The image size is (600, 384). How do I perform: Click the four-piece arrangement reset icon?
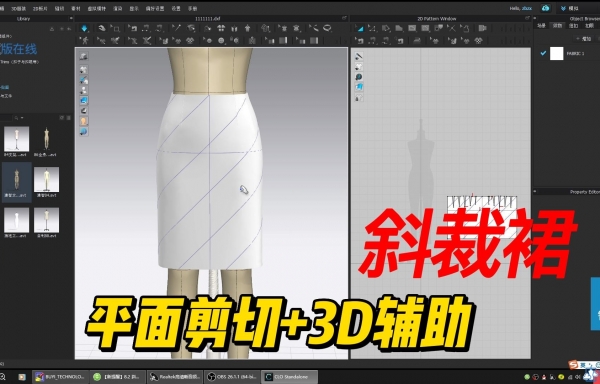[x=221, y=28]
